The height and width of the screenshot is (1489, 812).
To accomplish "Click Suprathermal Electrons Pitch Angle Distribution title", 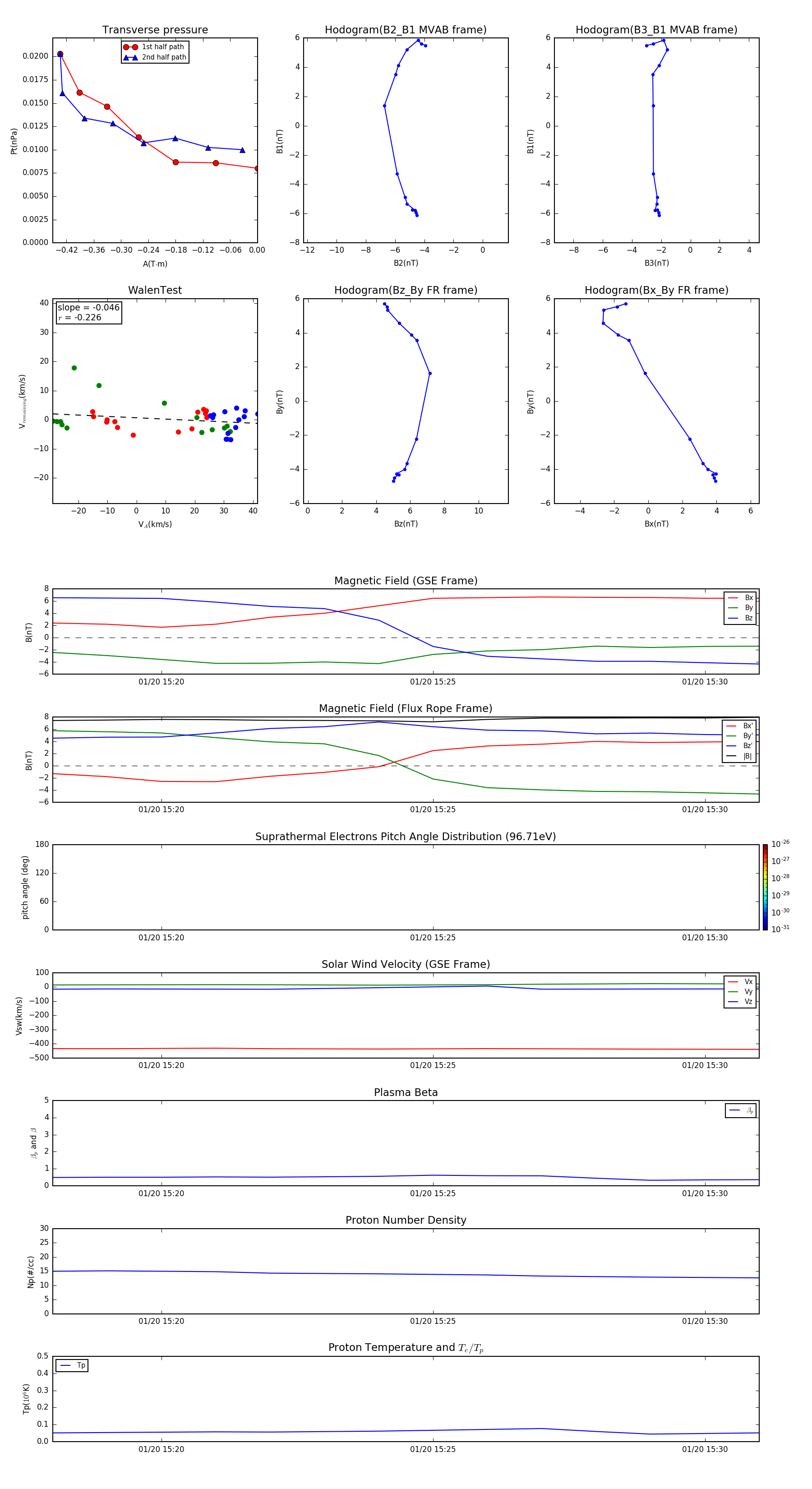I will [x=406, y=837].
